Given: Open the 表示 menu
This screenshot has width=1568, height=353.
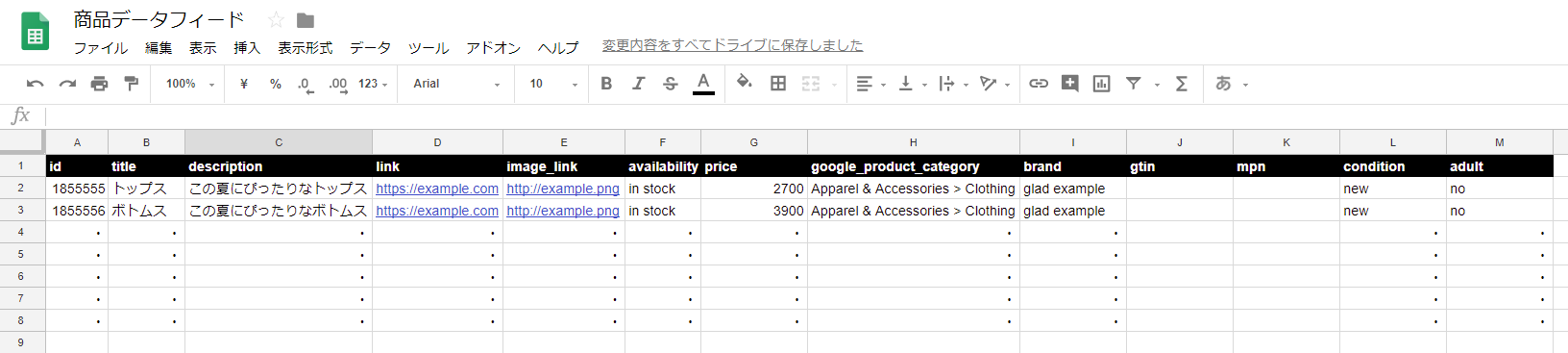Looking at the screenshot, I should point(203,47).
